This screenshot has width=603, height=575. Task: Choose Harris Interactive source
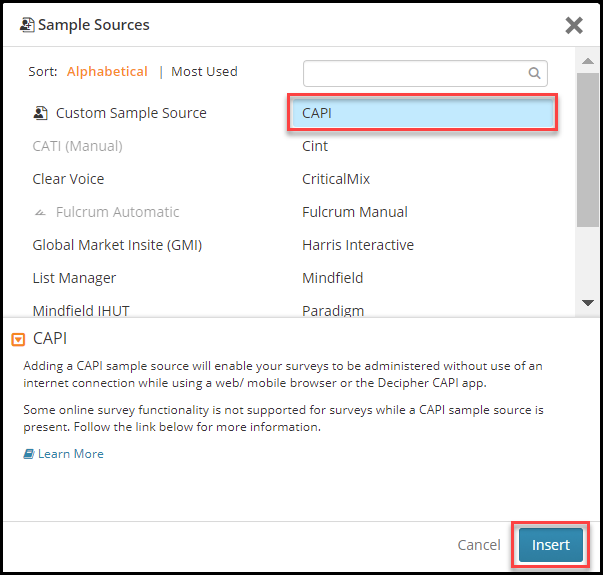(358, 245)
